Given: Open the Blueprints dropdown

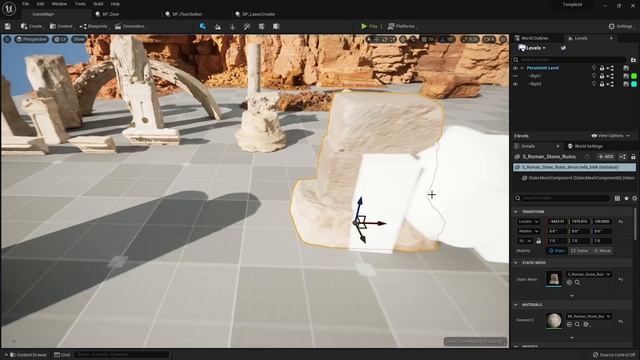Looking at the screenshot, I should pos(93,26).
